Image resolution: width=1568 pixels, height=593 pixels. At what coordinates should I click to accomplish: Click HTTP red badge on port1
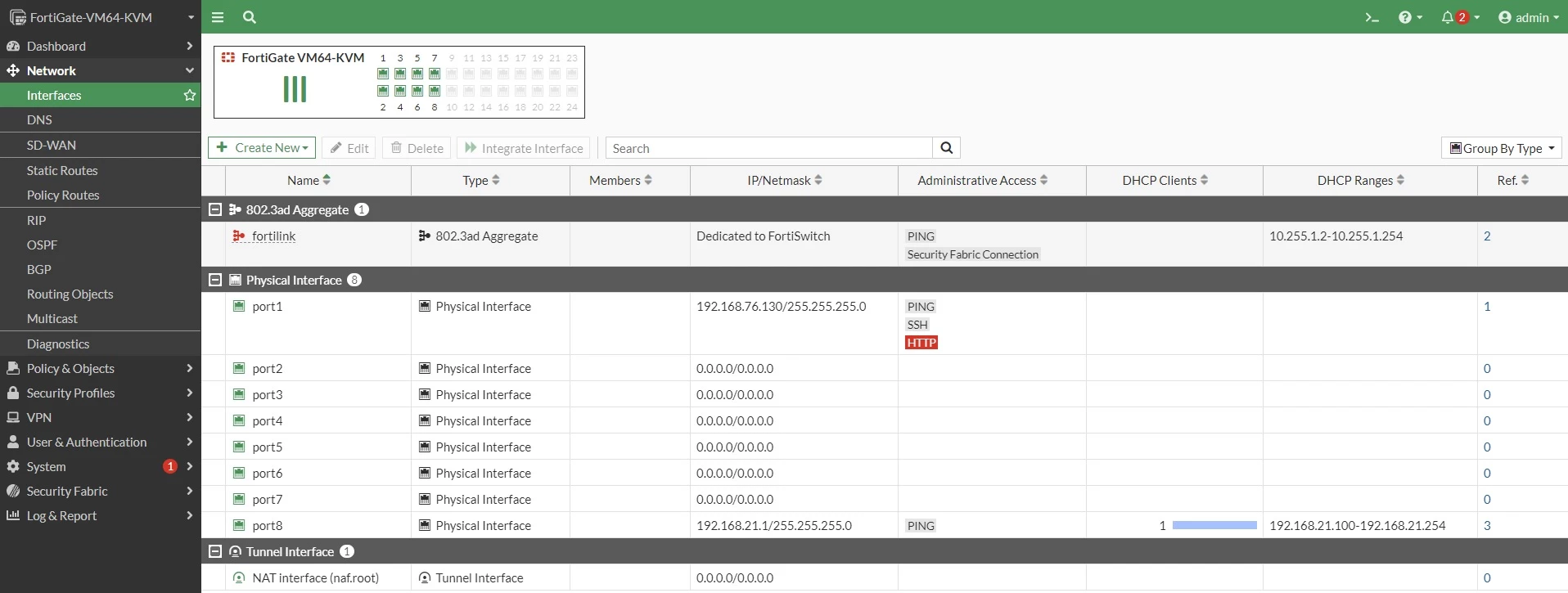click(921, 343)
